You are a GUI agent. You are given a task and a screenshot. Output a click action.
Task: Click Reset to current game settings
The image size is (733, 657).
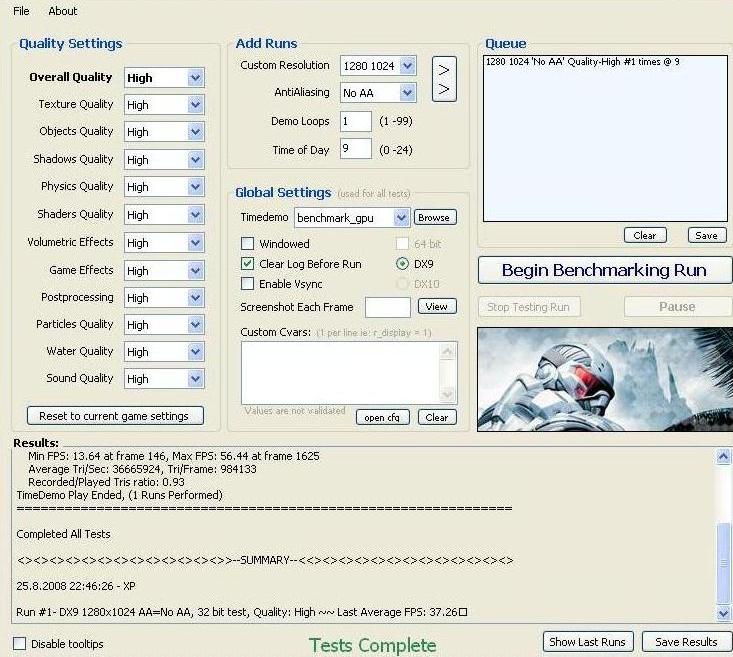[115, 416]
